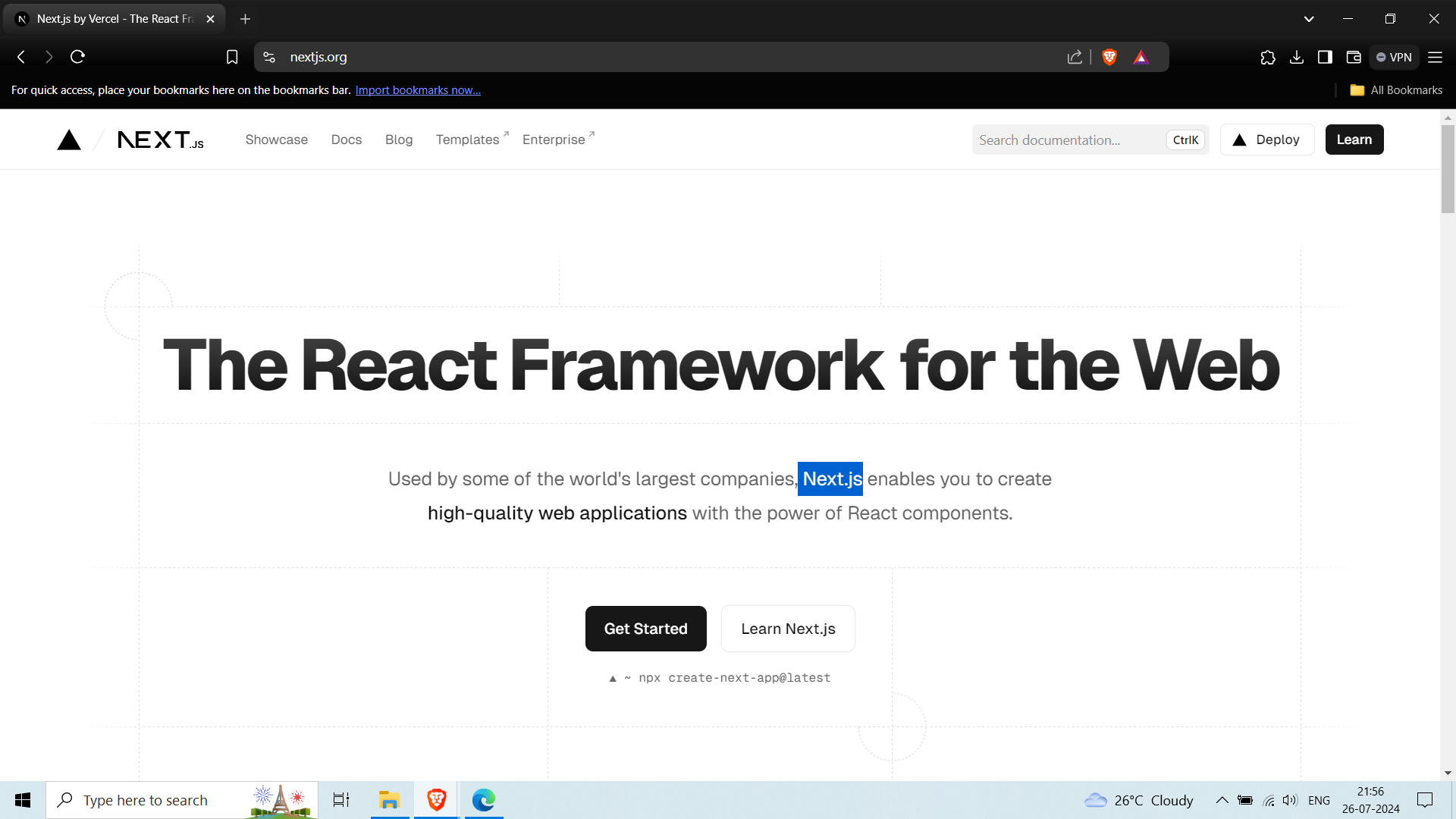This screenshot has height=819, width=1456.
Task: Click the scrollbar down arrow
Action: (1448, 773)
